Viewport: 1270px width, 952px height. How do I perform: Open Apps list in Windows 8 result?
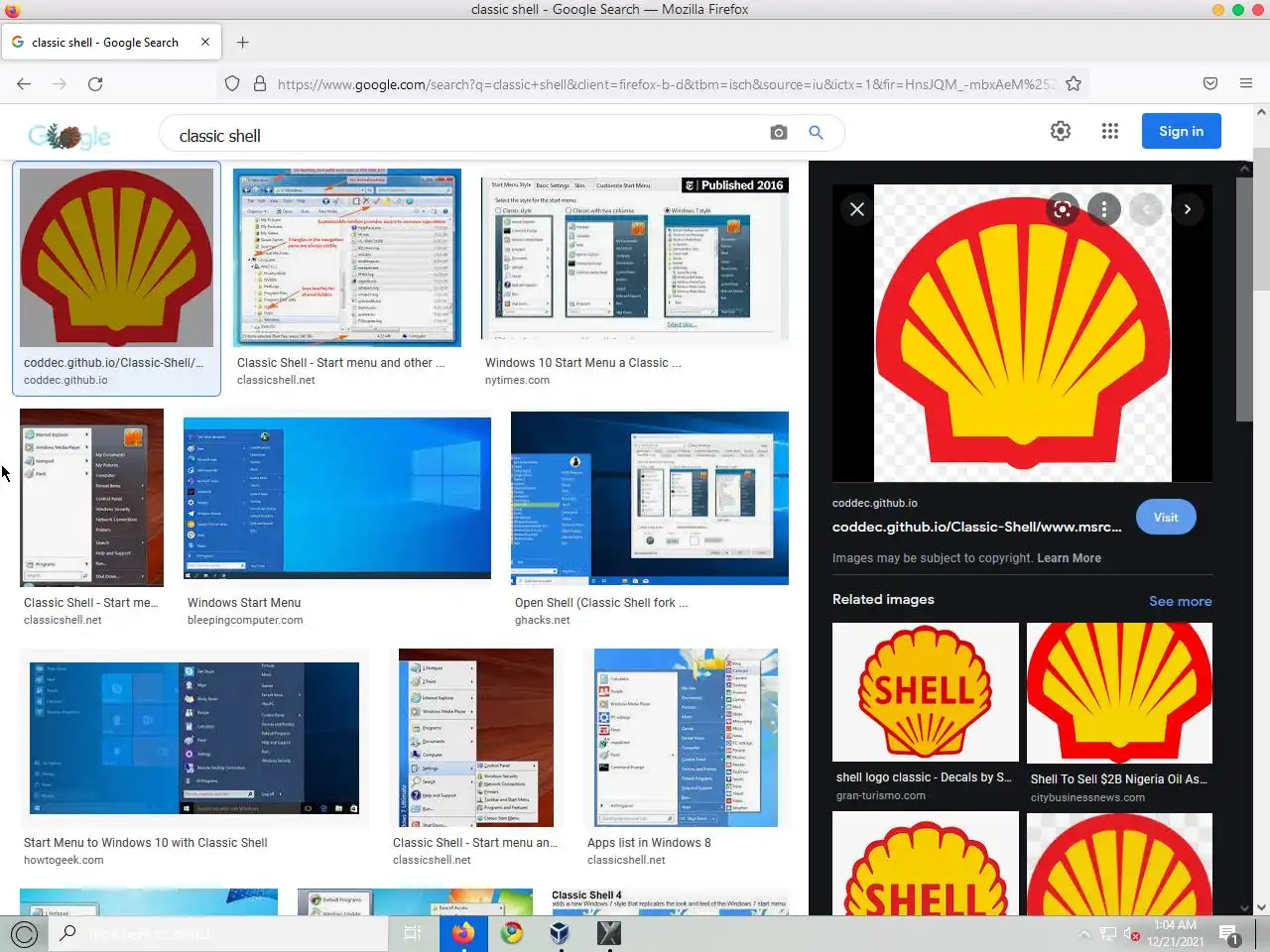point(685,738)
